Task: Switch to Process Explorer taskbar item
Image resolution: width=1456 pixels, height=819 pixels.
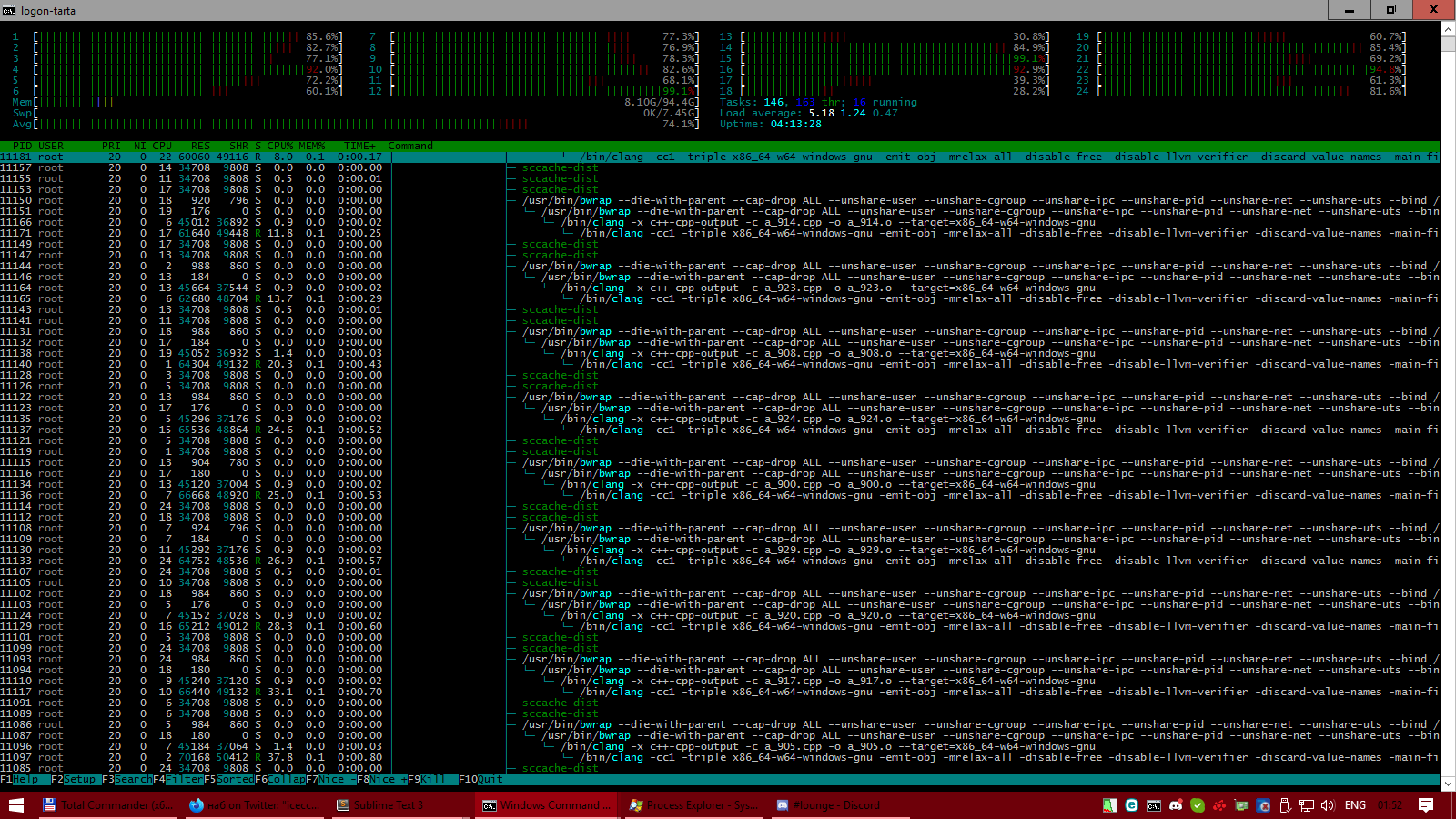Action: [x=692, y=805]
